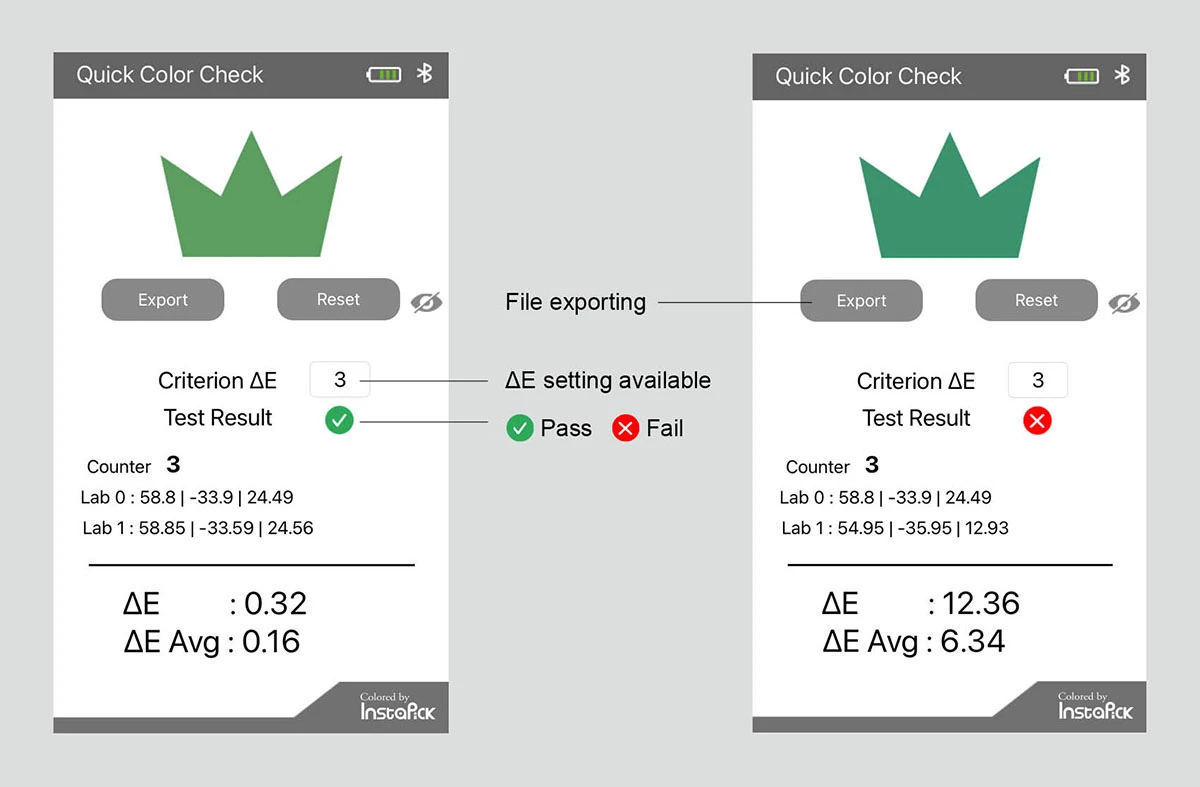Click Lab 1 : 58.85 | -33.59 | 24.56

pos(198,528)
